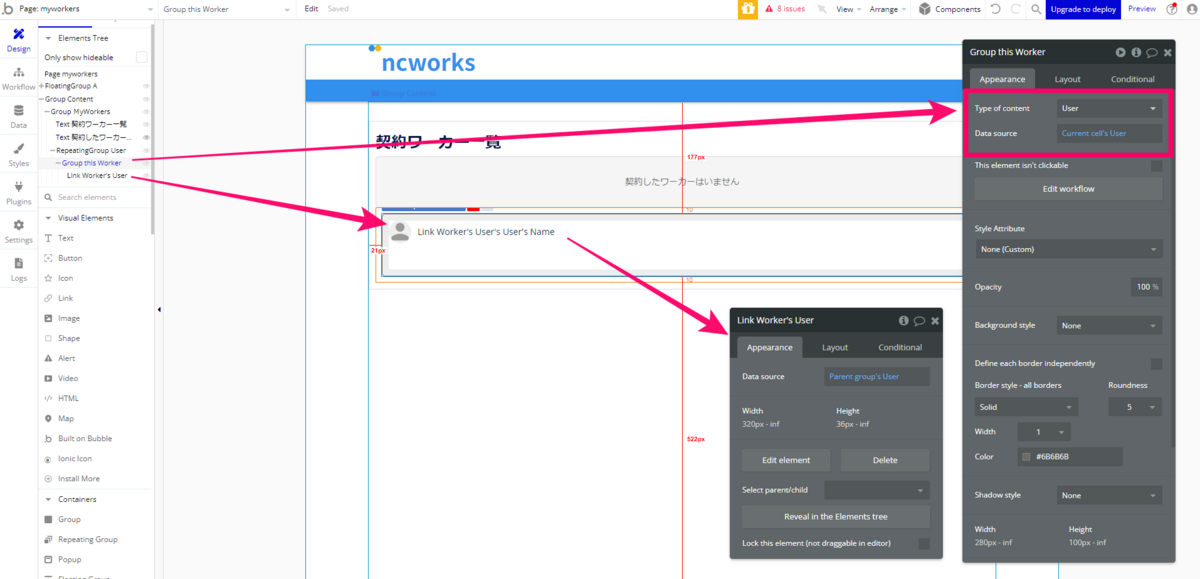This screenshot has width=1200, height=579.
Task: Click Reveal in the Elements tree button
Action: coord(836,516)
